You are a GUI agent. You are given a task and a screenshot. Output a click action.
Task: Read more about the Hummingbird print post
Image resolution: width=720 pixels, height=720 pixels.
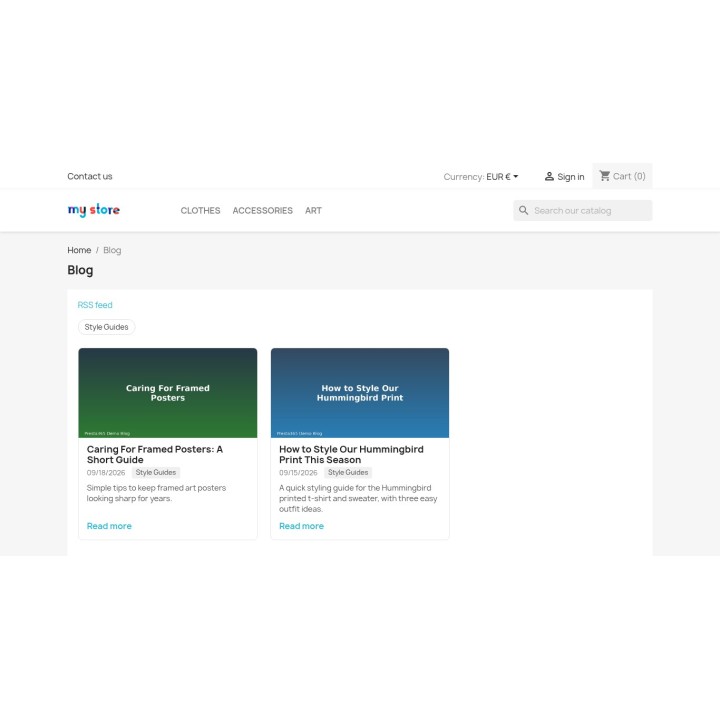coord(301,526)
